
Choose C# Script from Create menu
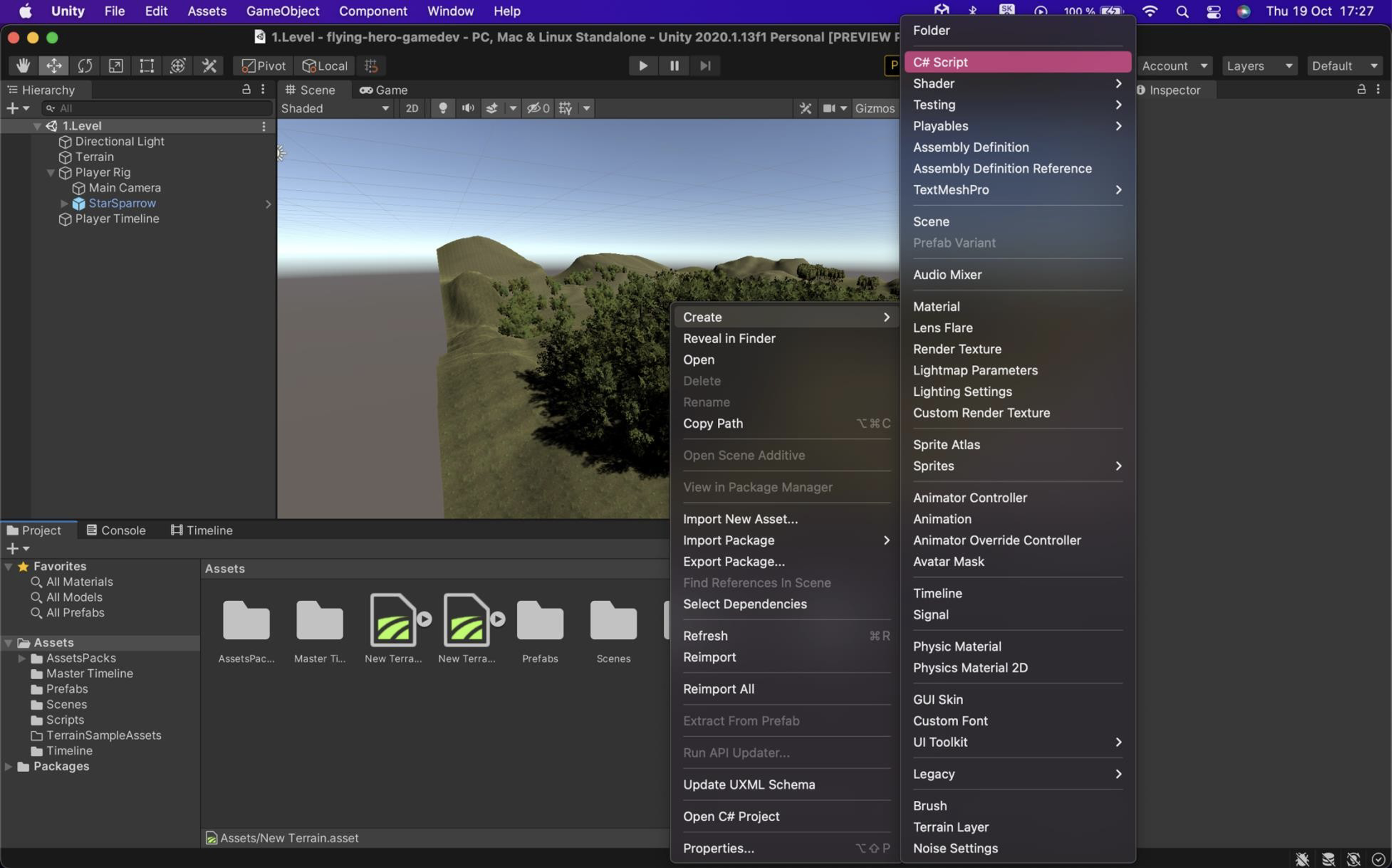1018,61
